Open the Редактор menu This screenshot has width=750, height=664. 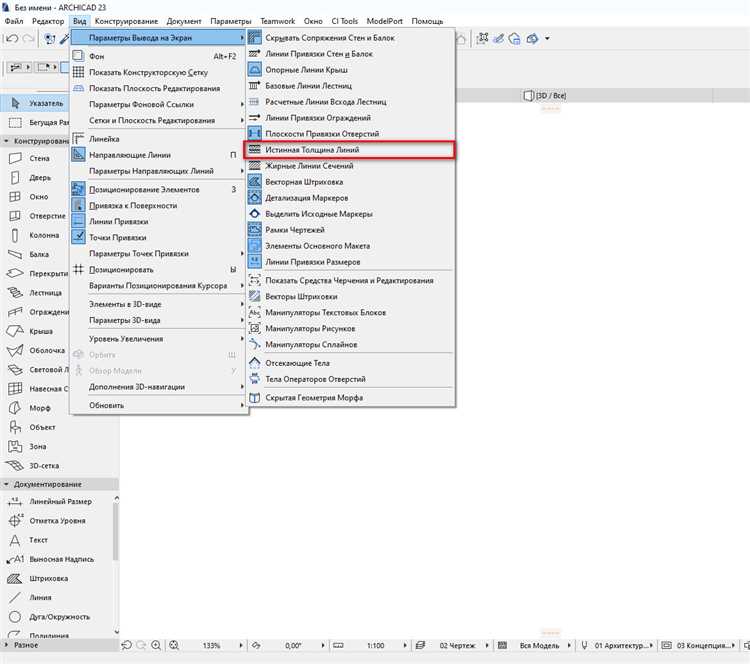(x=48, y=21)
